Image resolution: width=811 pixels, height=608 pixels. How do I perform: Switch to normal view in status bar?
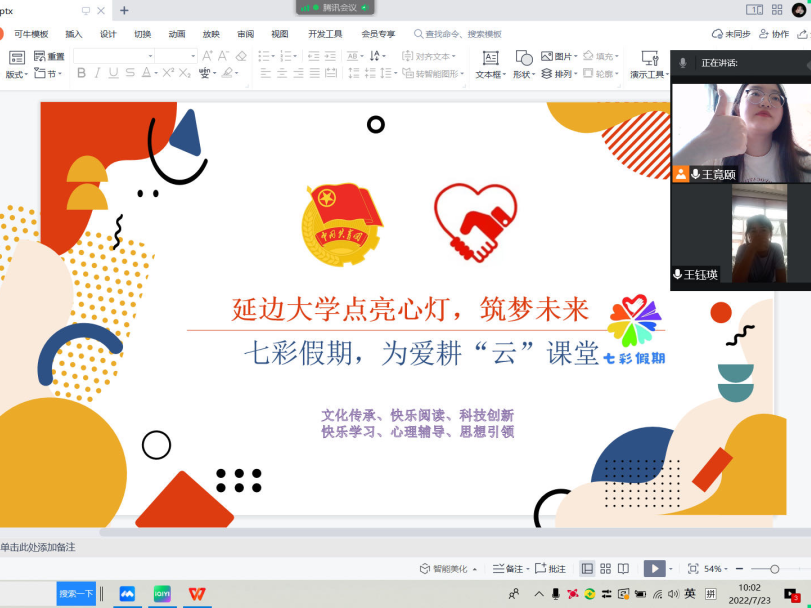(587, 569)
